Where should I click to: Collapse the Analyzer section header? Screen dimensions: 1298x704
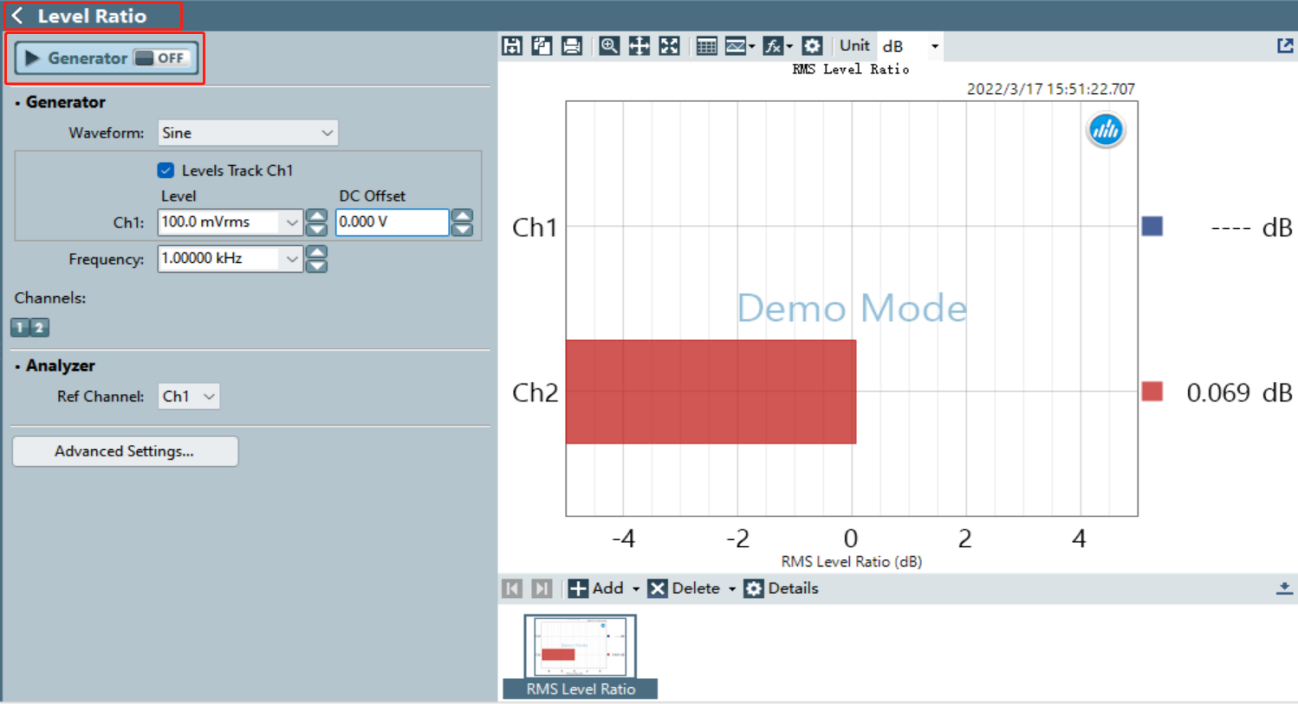click(x=56, y=366)
